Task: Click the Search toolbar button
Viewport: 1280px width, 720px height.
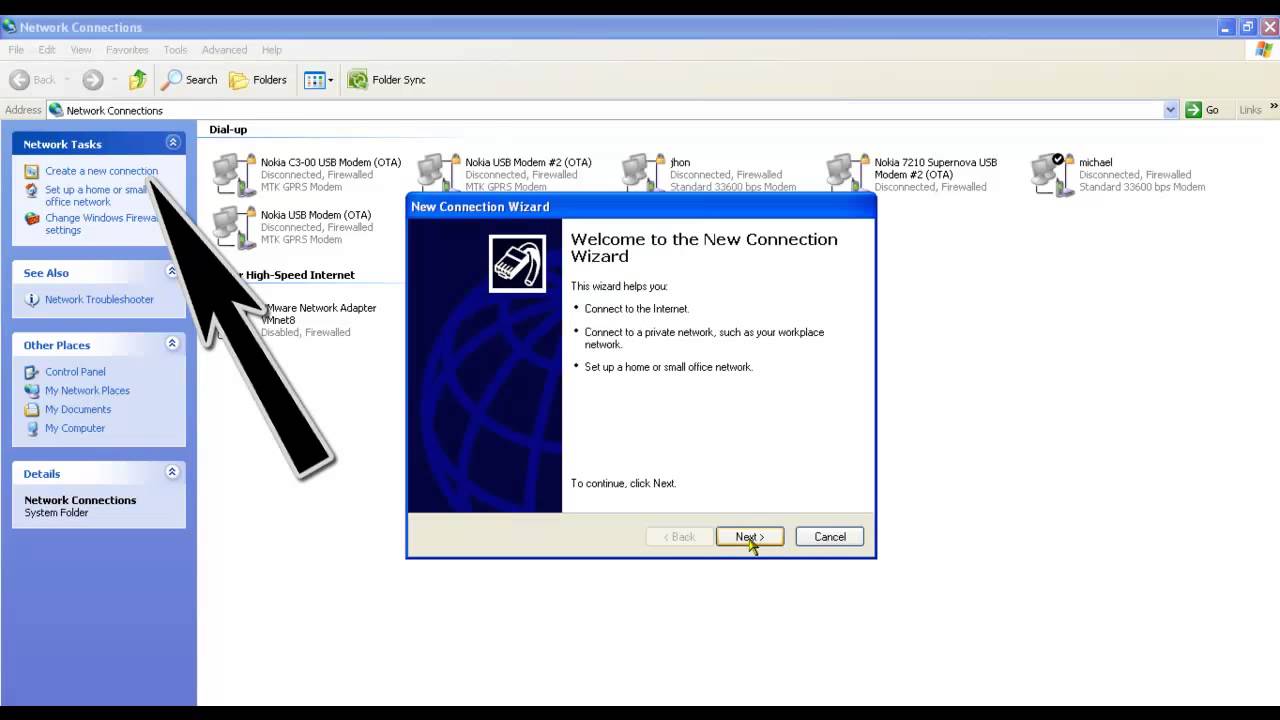Action: [x=191, y=80]
